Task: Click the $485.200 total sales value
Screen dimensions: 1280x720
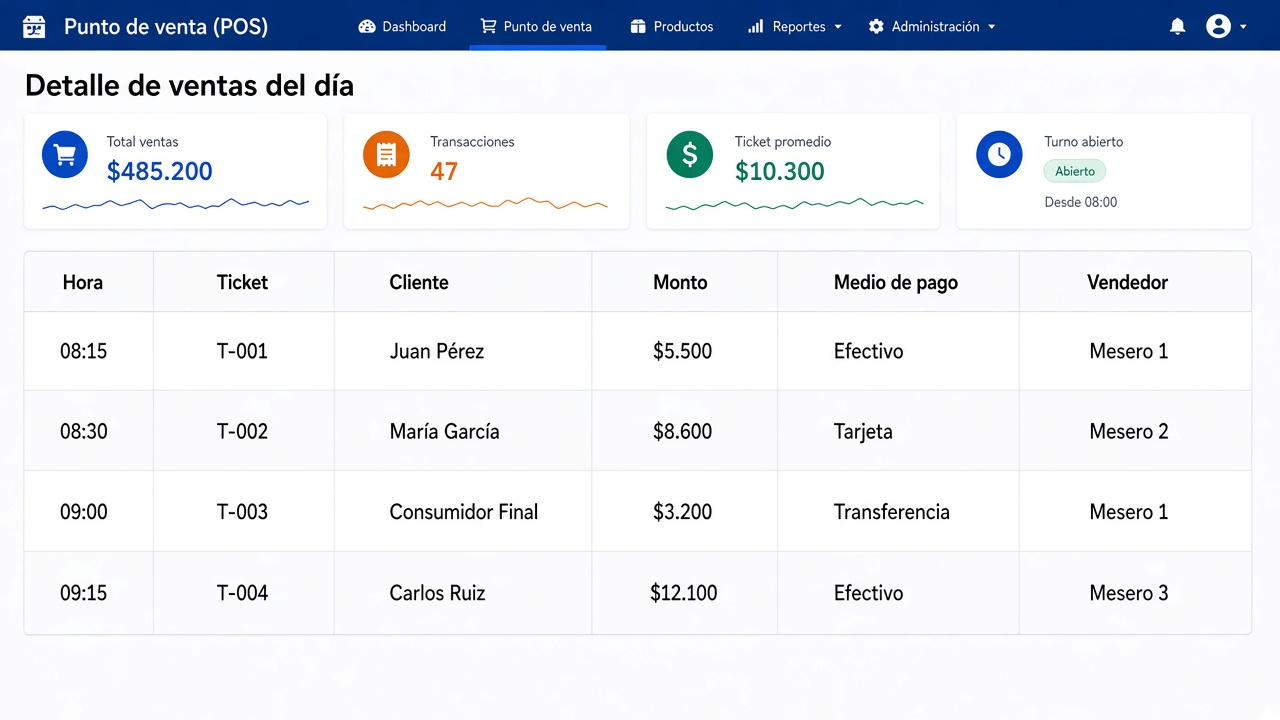Action: [160, 171]
